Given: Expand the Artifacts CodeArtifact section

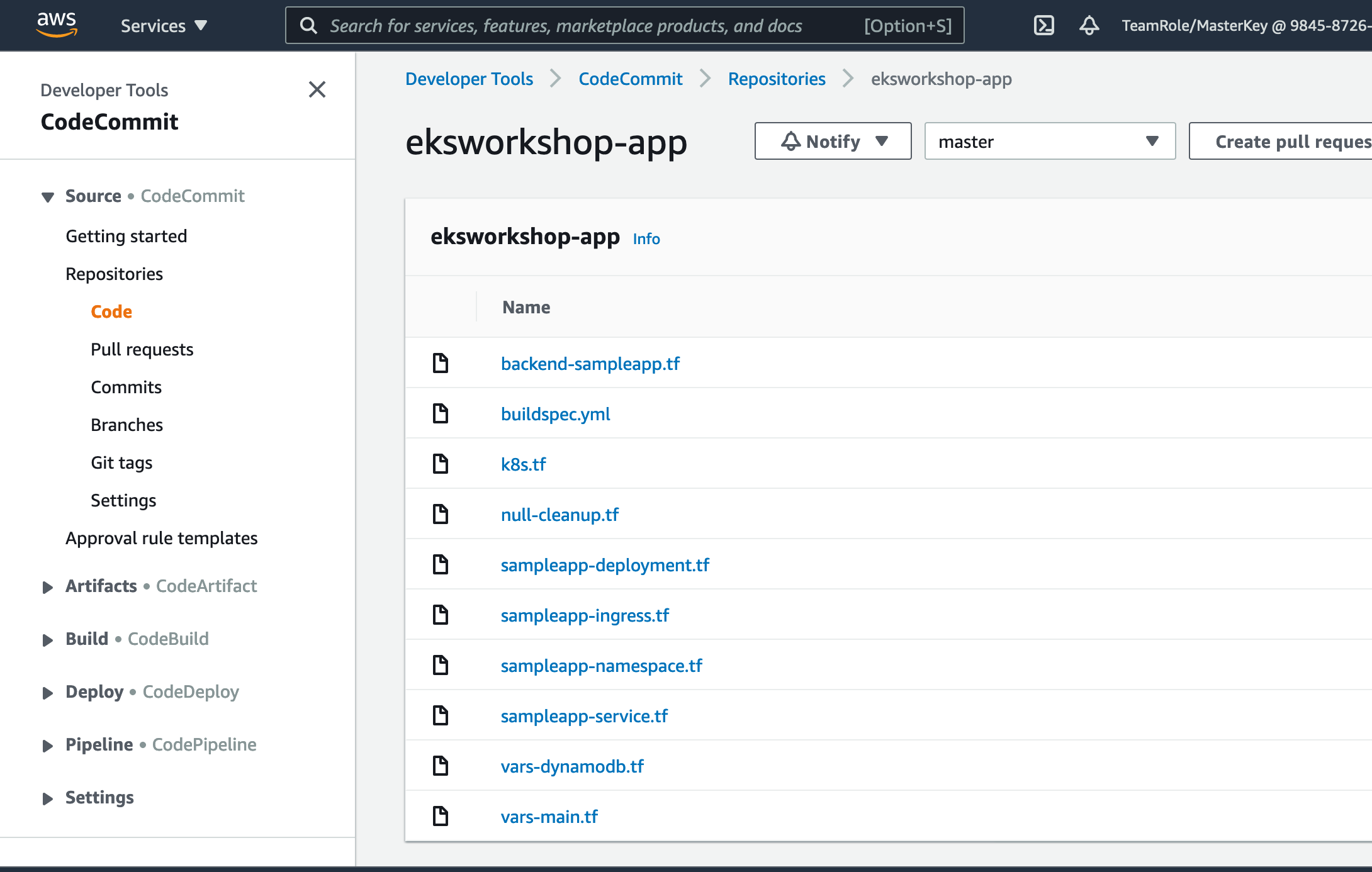Looking at the screenshot, I should tap(47, 587).
